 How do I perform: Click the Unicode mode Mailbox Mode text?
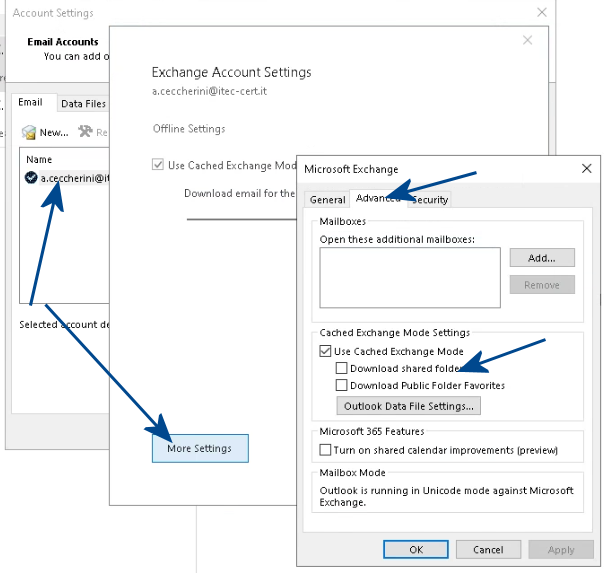tap(446, 496)
